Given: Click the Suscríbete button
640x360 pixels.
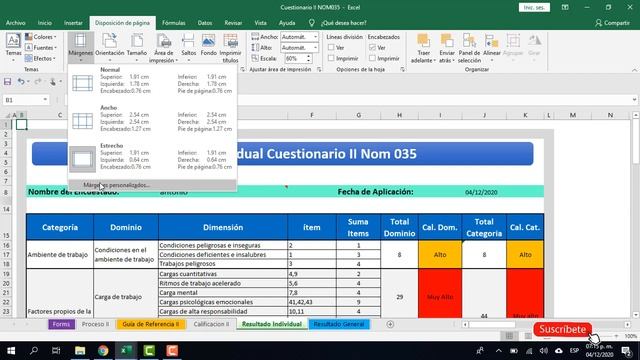Looking at the screenshot, I should click(x=562, y=329).
